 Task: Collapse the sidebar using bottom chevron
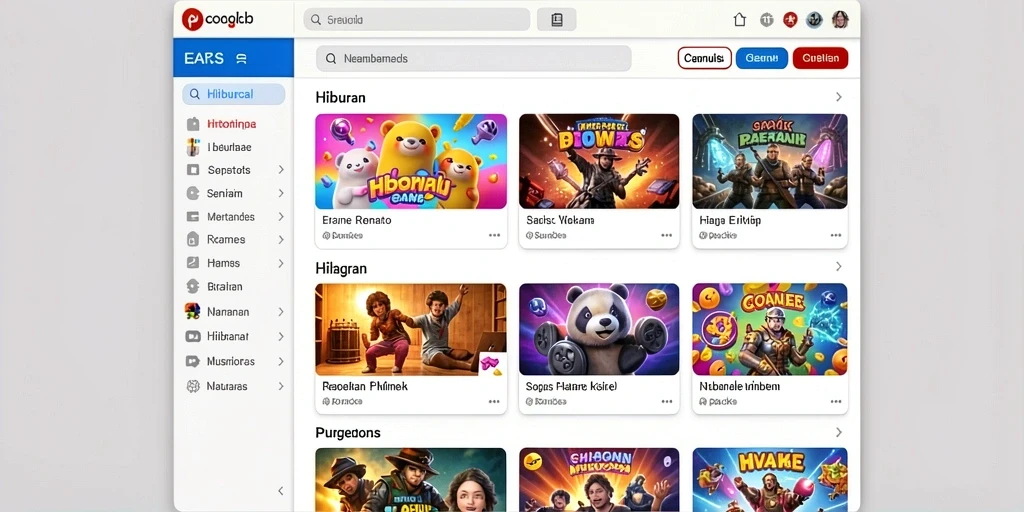[x=281, y=490]
